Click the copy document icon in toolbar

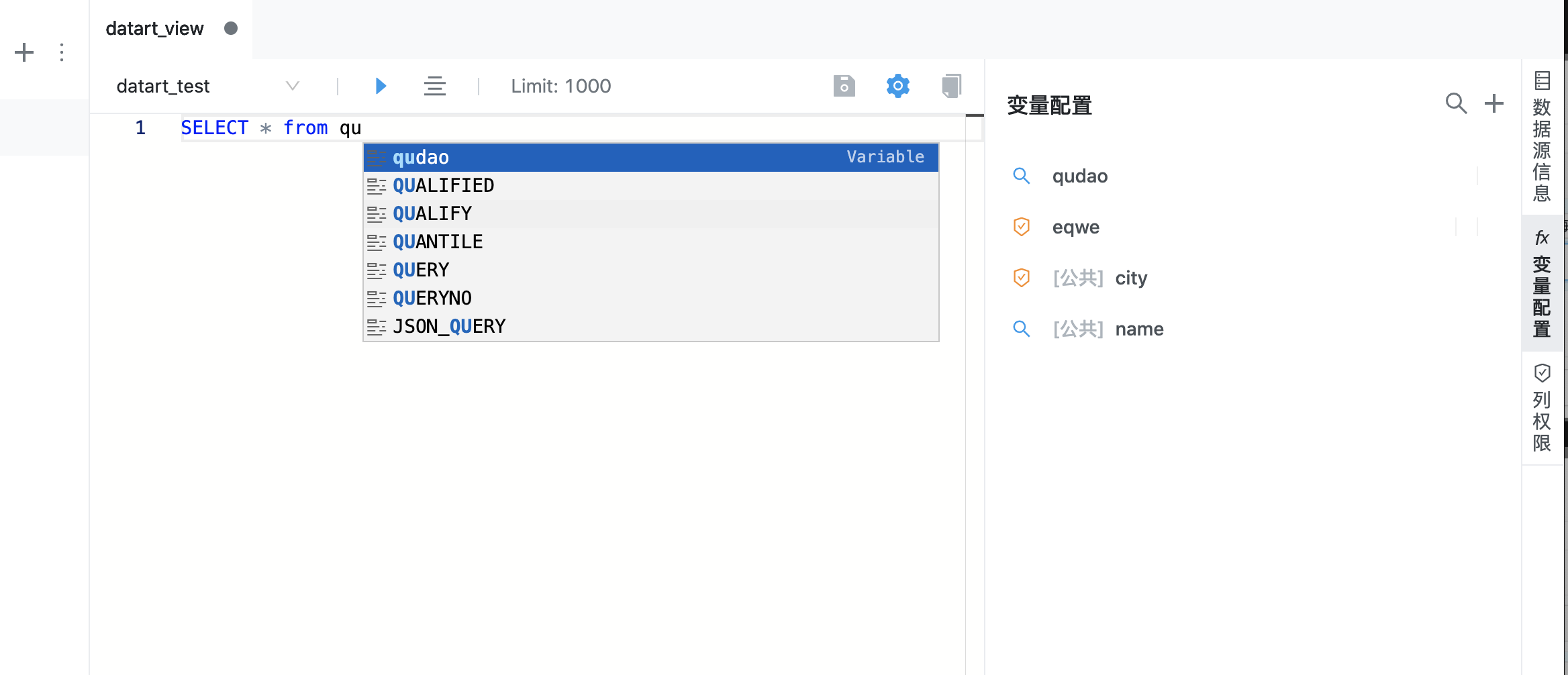951,86
